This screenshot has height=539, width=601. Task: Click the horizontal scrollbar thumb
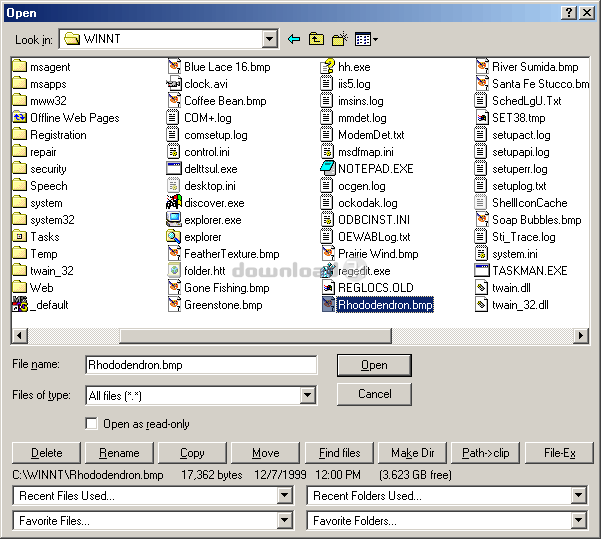coord(255,336)
